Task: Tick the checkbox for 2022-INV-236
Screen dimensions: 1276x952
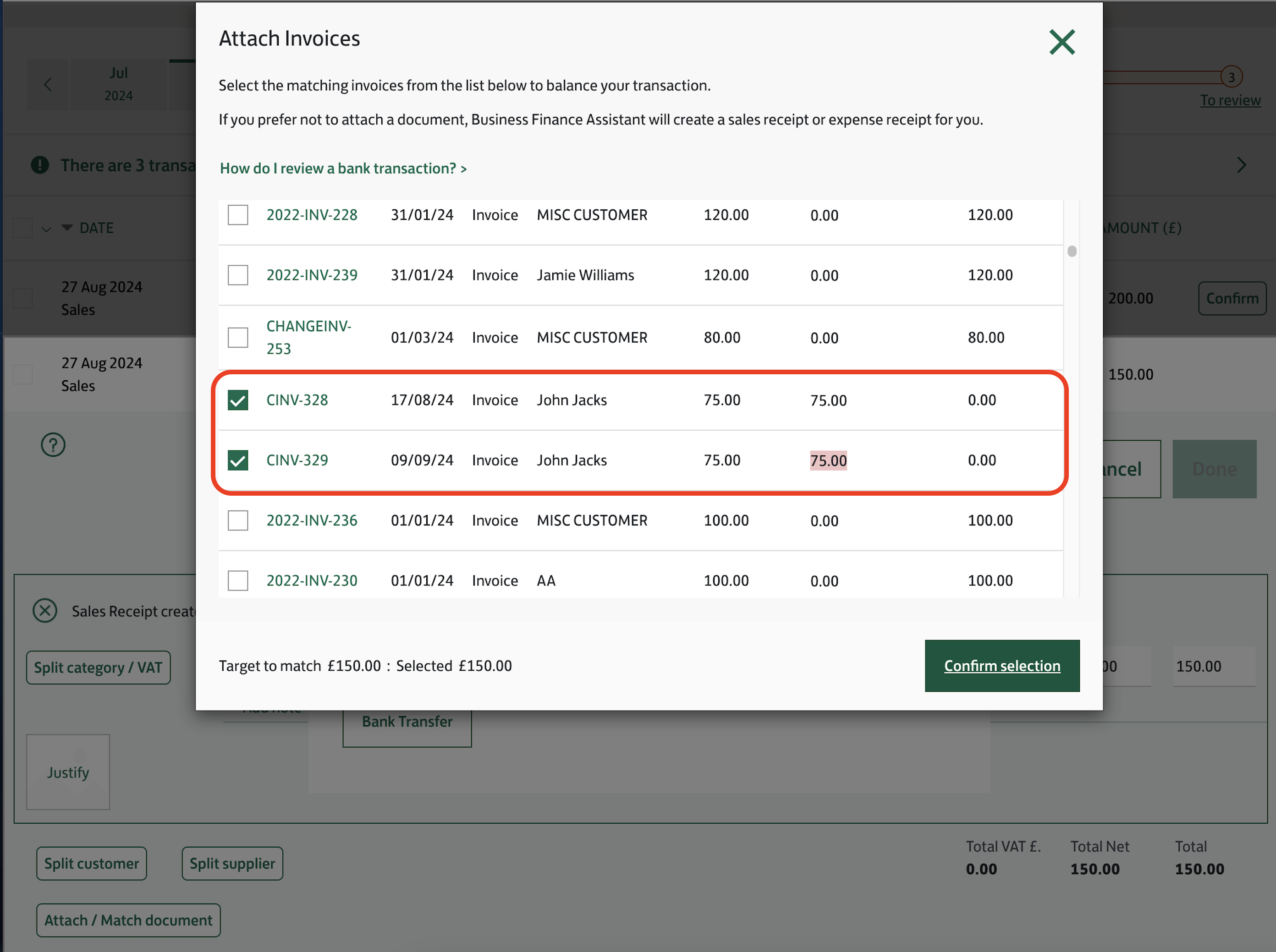Action: (237, 520)
